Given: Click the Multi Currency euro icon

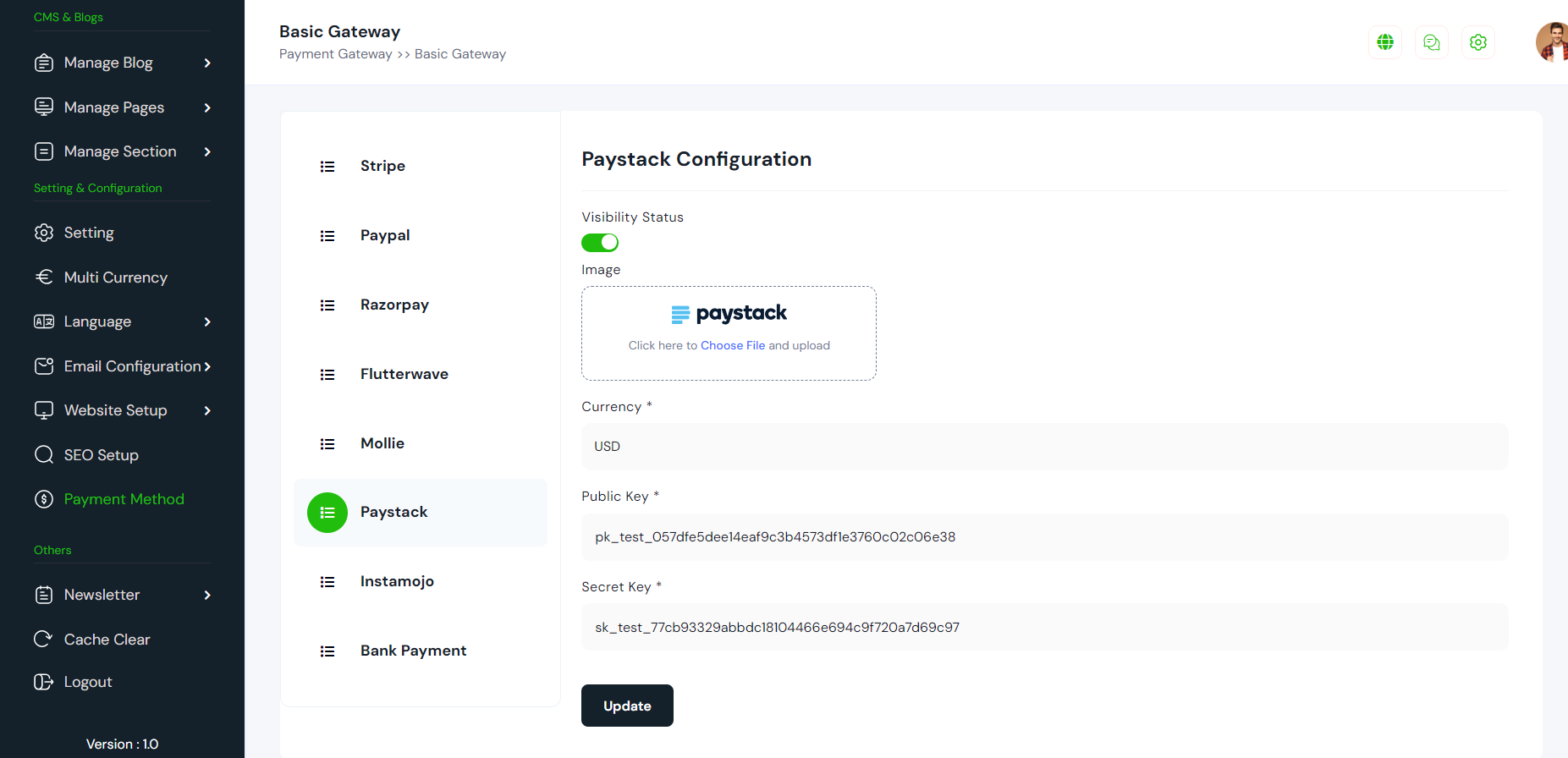Looking at the screenshot, I should (x=43, y=277).
